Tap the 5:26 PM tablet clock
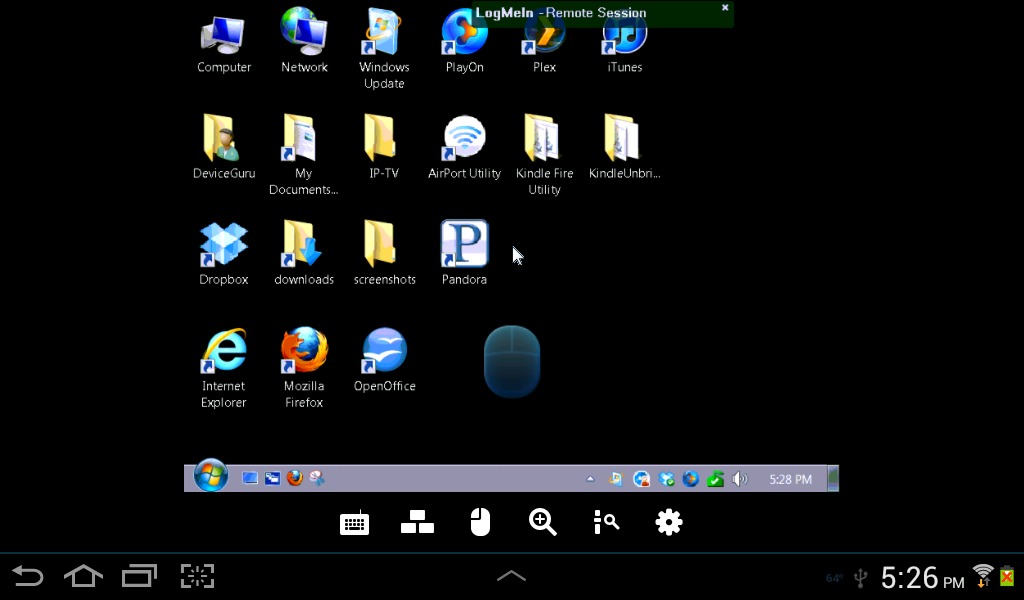Viewport: 1024px width, 600px height. (x=923, y=578)
